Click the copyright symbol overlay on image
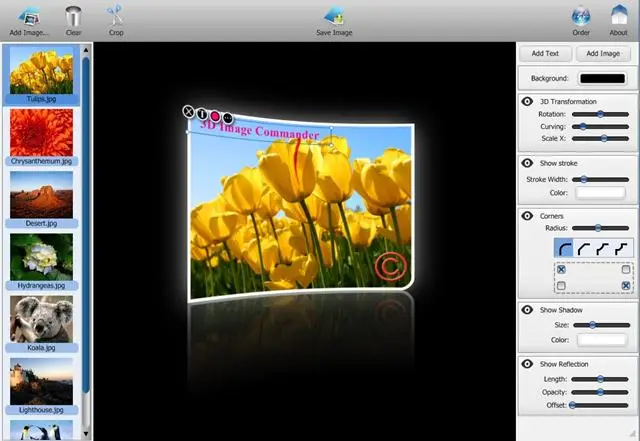This screenshot has width=640, height=441. 391,266
